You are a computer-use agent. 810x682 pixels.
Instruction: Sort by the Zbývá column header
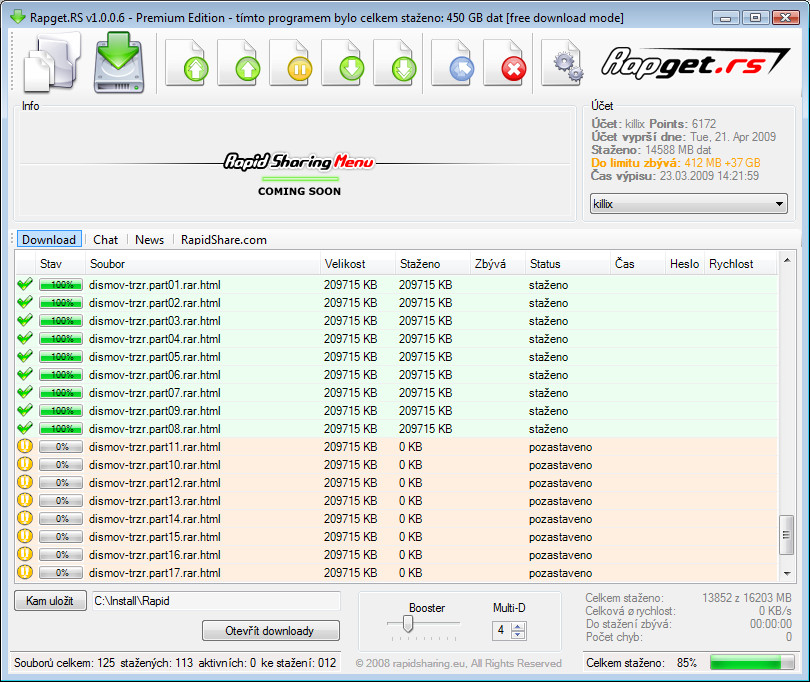point(497,264)
